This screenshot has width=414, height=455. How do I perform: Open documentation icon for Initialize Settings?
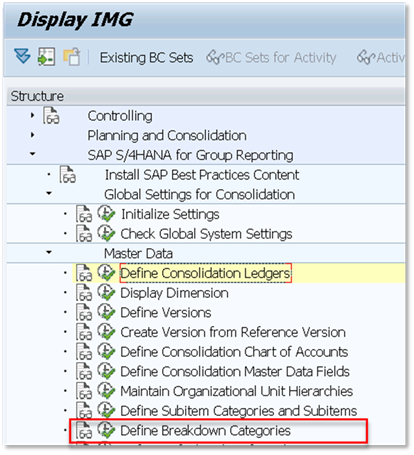(84, 214)
